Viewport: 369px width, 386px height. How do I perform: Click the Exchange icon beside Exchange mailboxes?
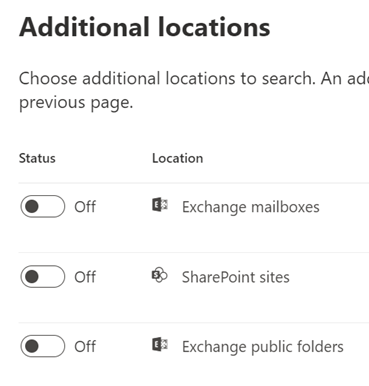click(x=160, y=205)
